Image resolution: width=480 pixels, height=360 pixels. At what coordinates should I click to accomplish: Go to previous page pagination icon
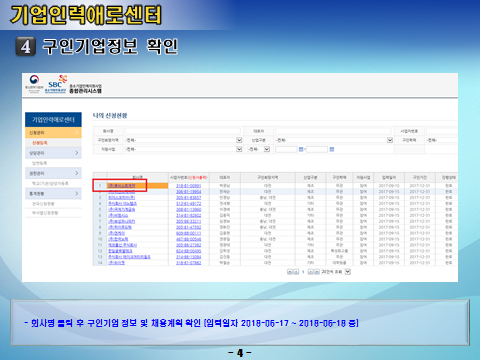coord(296,272)
